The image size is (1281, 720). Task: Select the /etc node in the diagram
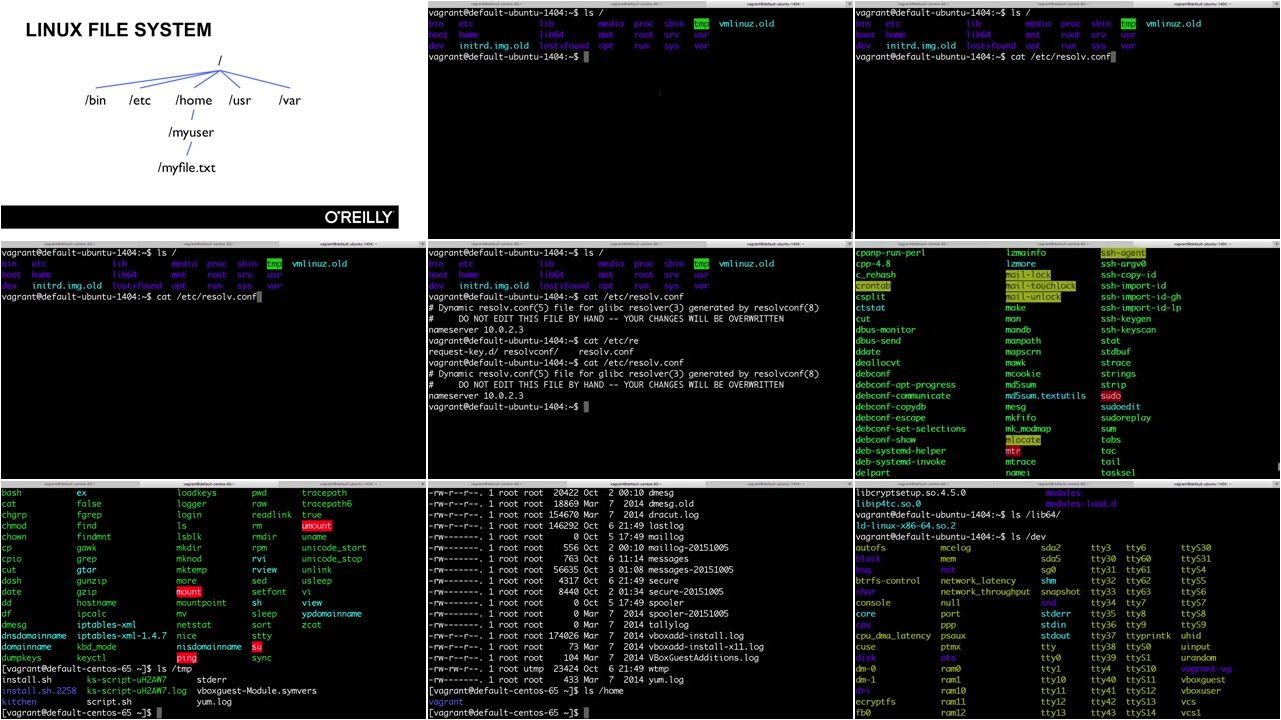pos(140,100)
